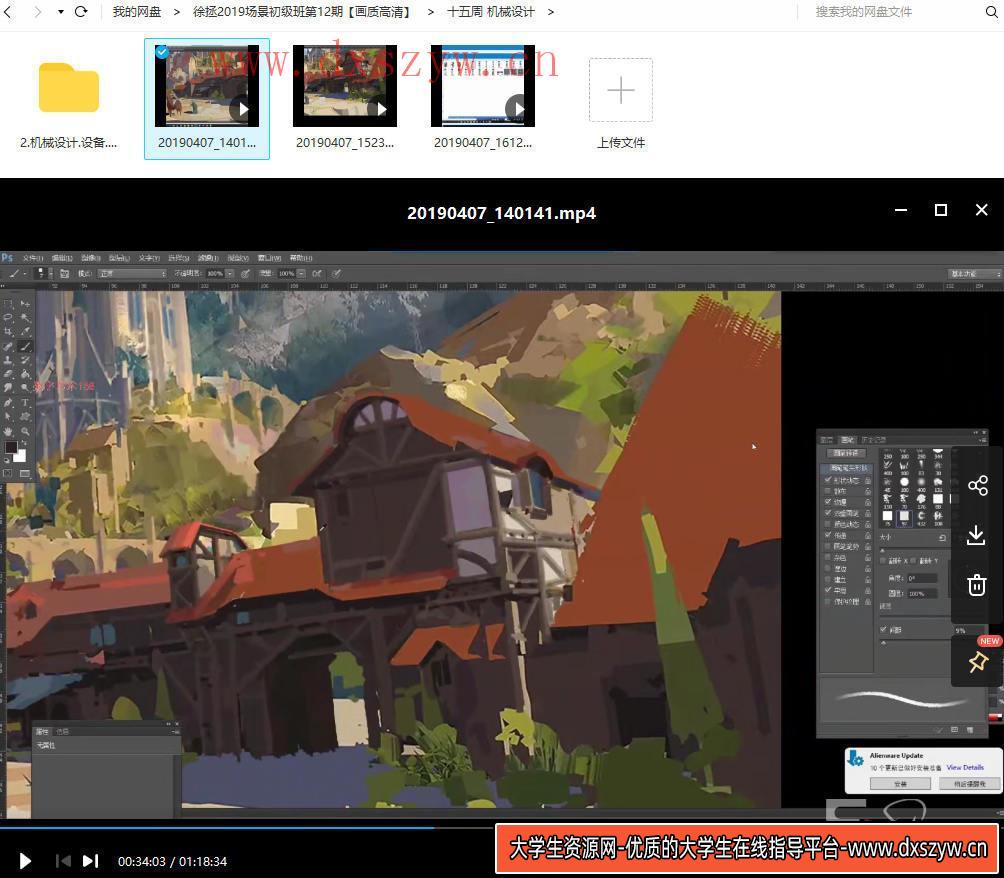The image size is (1004, 878).
Task: Delete the video with the trash icon
Action: click(976, 585)
